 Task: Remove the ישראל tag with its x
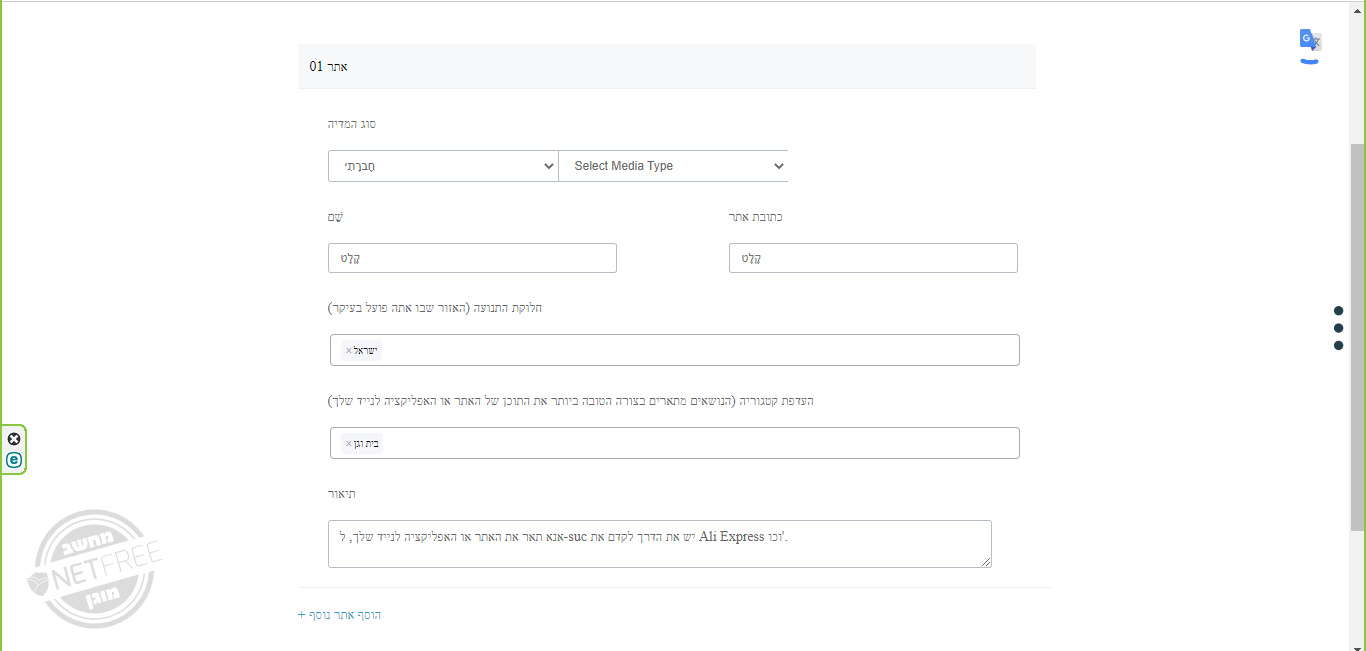coord(348,351)
